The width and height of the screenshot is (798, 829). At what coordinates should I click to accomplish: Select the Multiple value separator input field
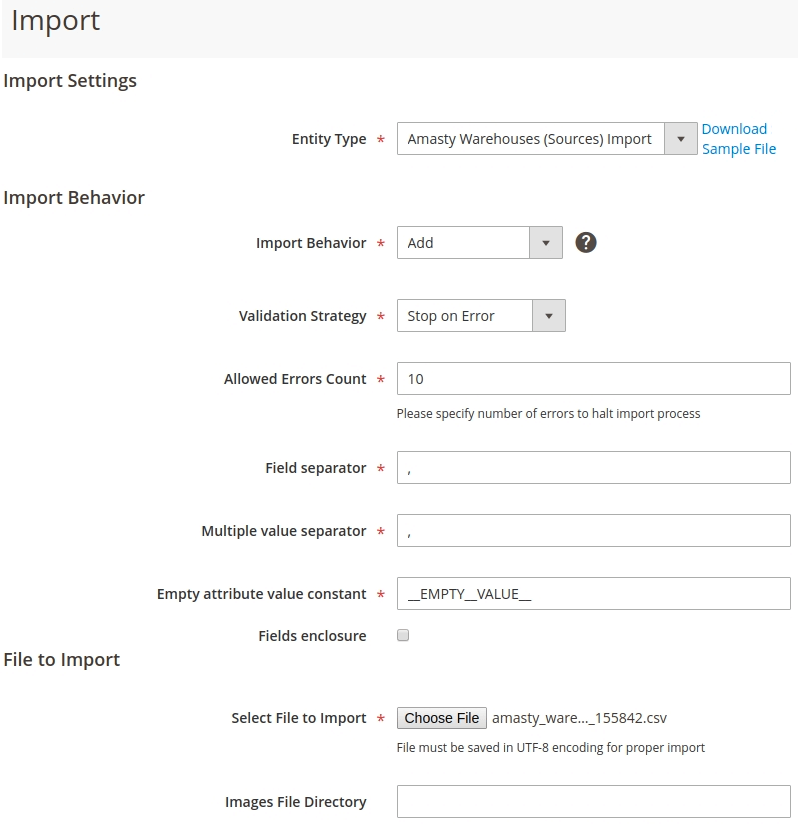[x=593, y=531]
